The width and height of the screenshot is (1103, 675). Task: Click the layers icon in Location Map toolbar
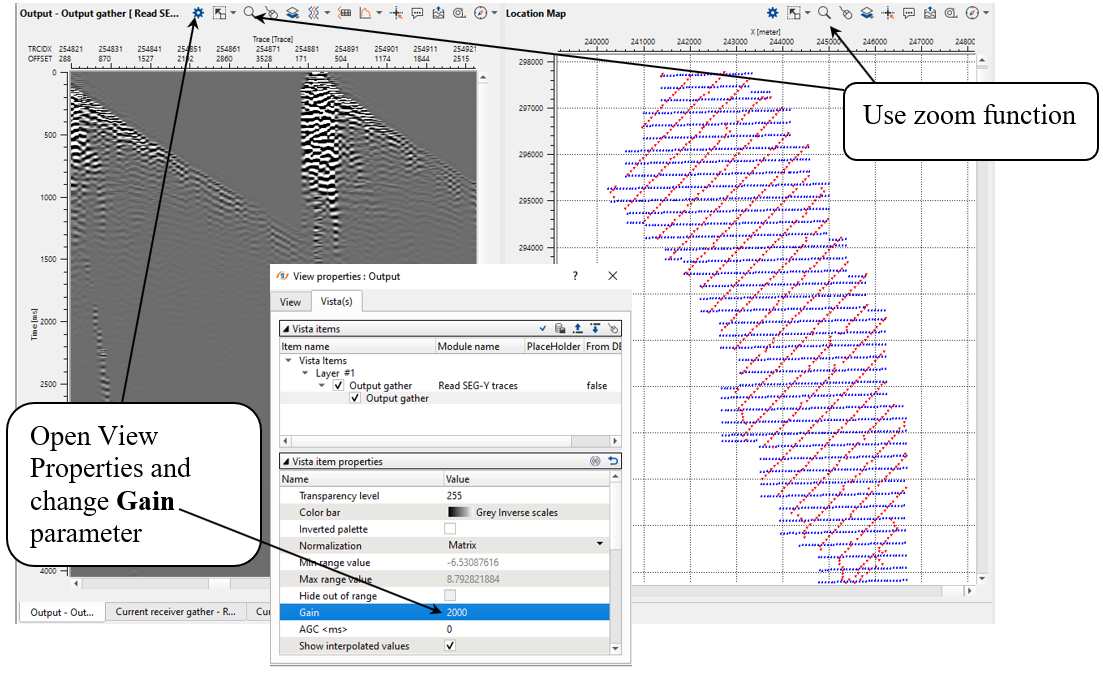[866, 13]
